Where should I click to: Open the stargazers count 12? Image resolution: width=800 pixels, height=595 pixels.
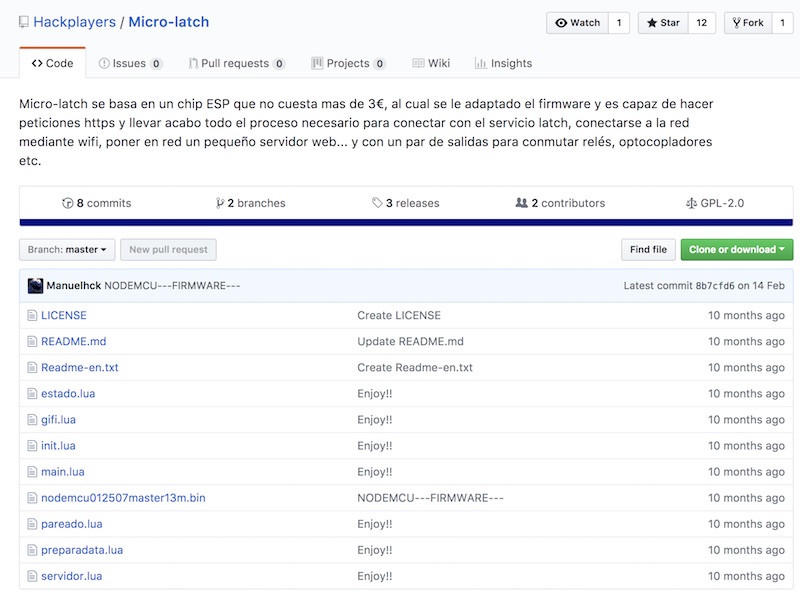(702, 23)
